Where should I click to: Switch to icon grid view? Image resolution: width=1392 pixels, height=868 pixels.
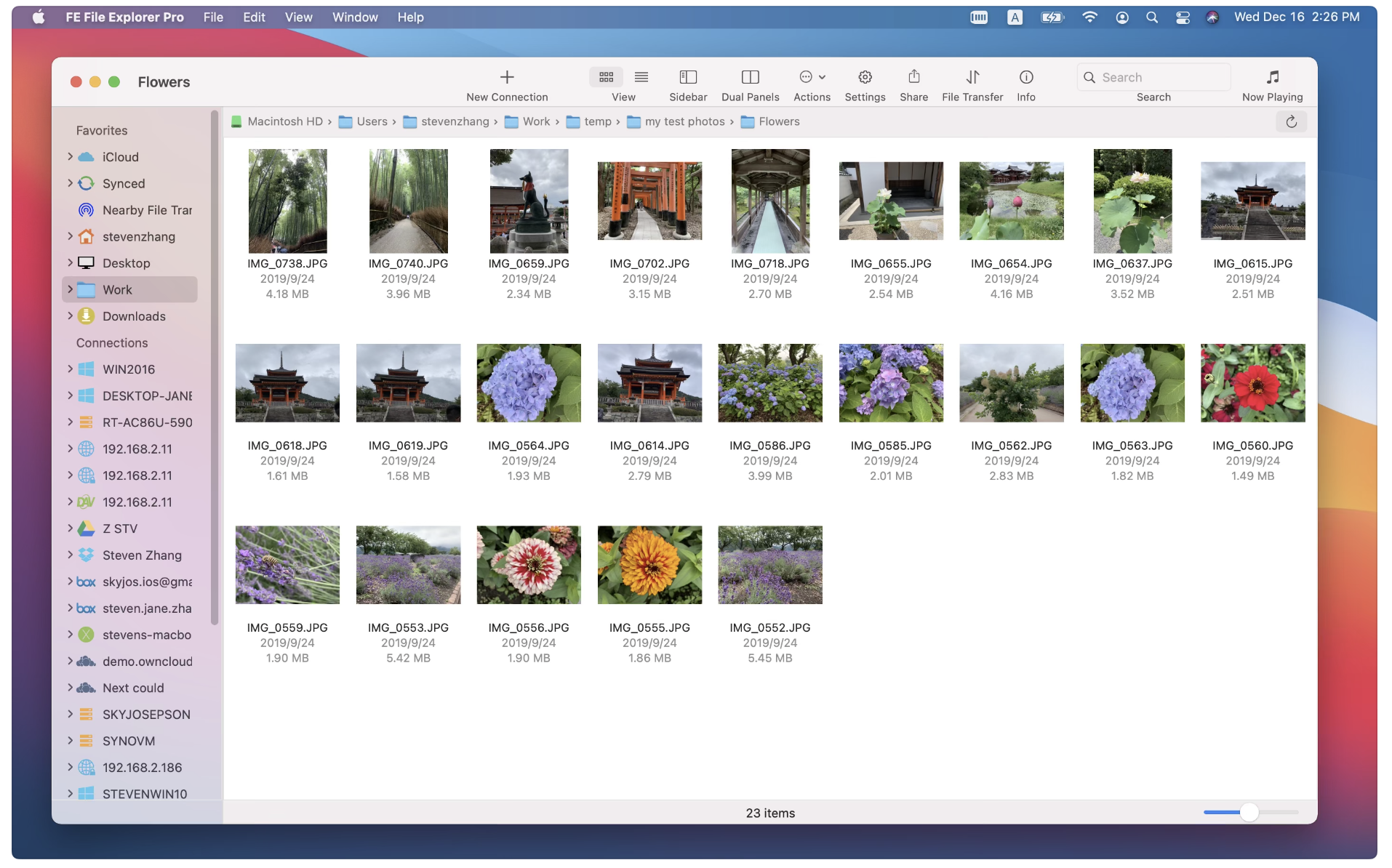coord(606,77)
